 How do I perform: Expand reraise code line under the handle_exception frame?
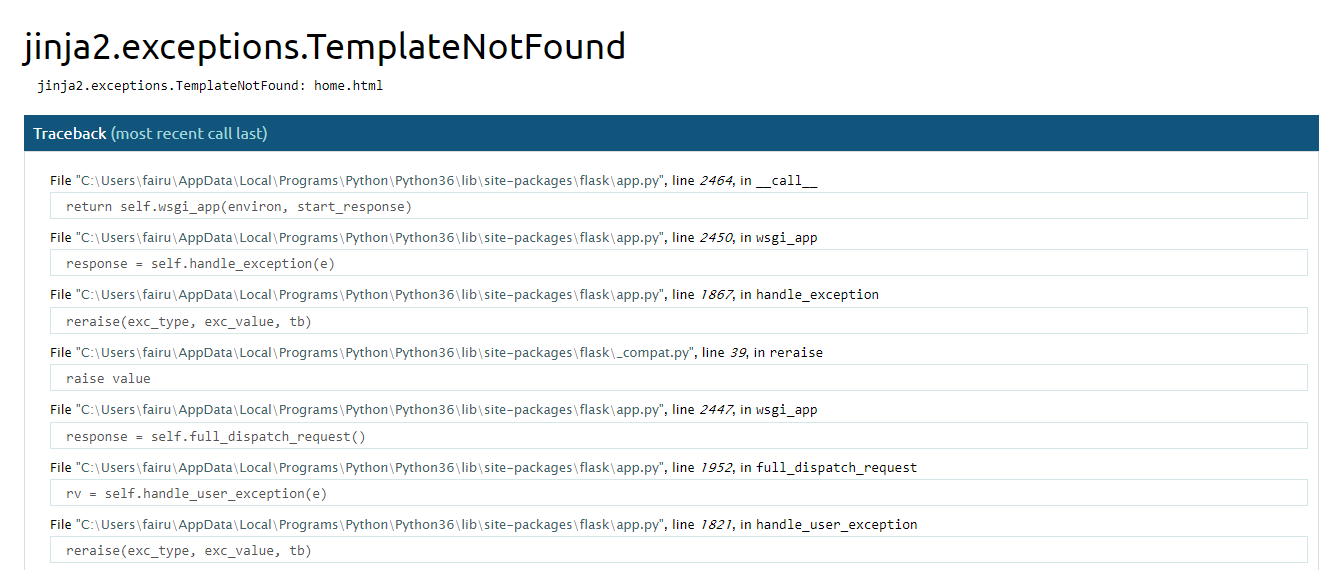tap(188, 321)
